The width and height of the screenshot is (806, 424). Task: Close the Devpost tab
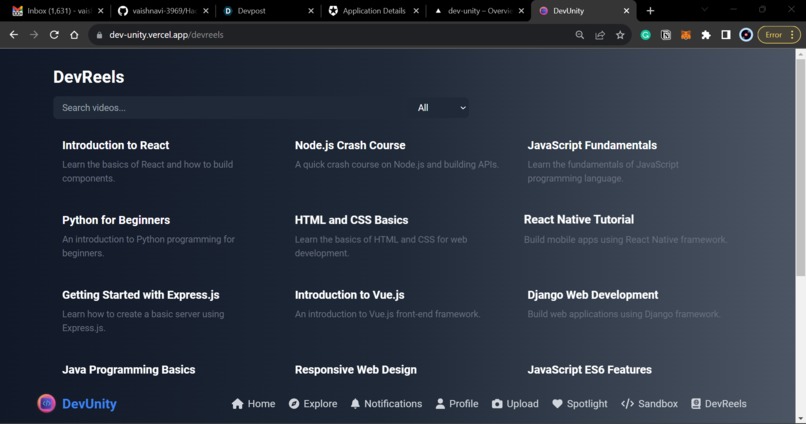pos(311,11)
